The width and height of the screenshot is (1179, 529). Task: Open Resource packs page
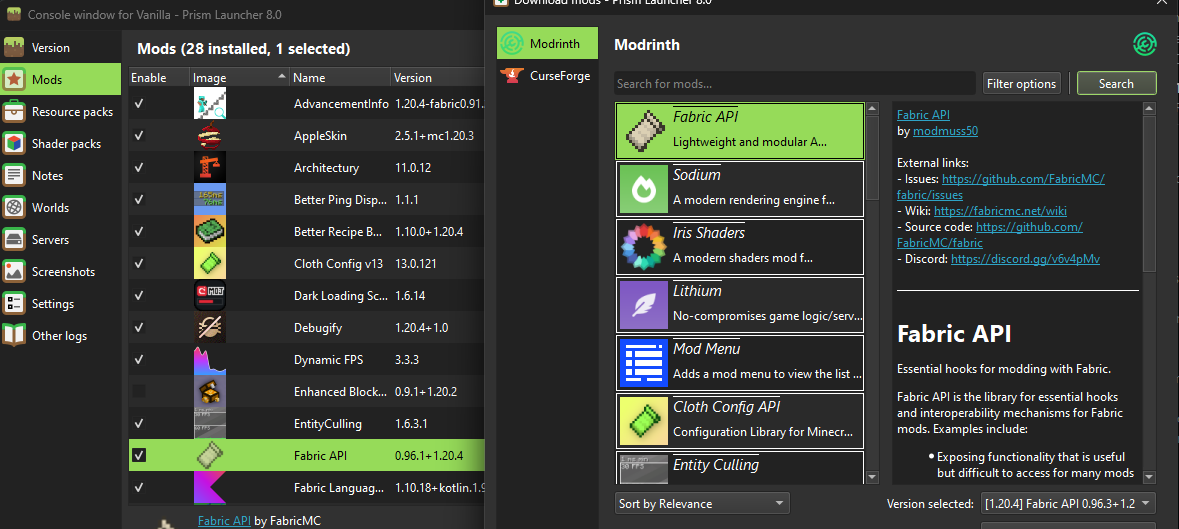pos(60,111)
